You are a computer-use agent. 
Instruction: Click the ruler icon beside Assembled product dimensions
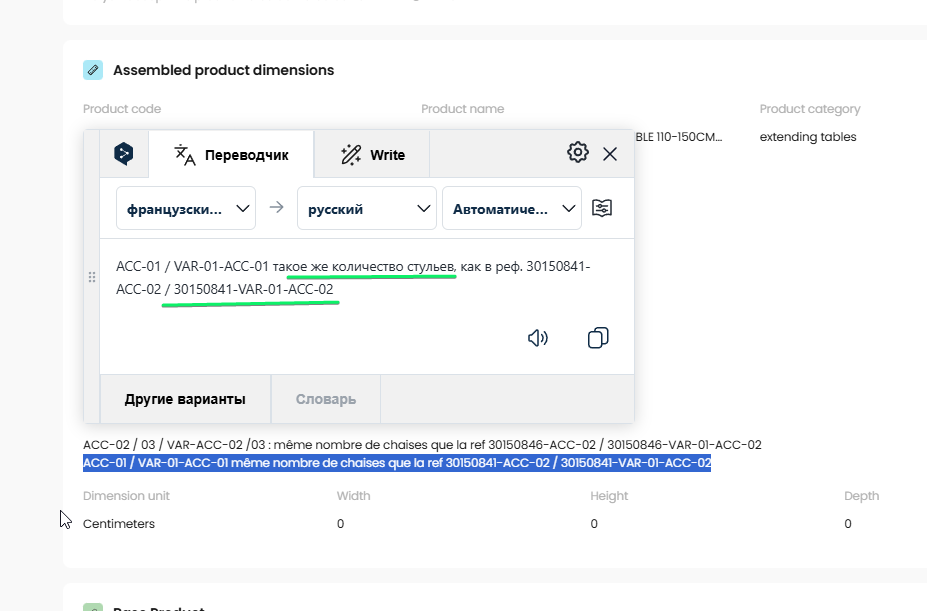coord(93,70)
